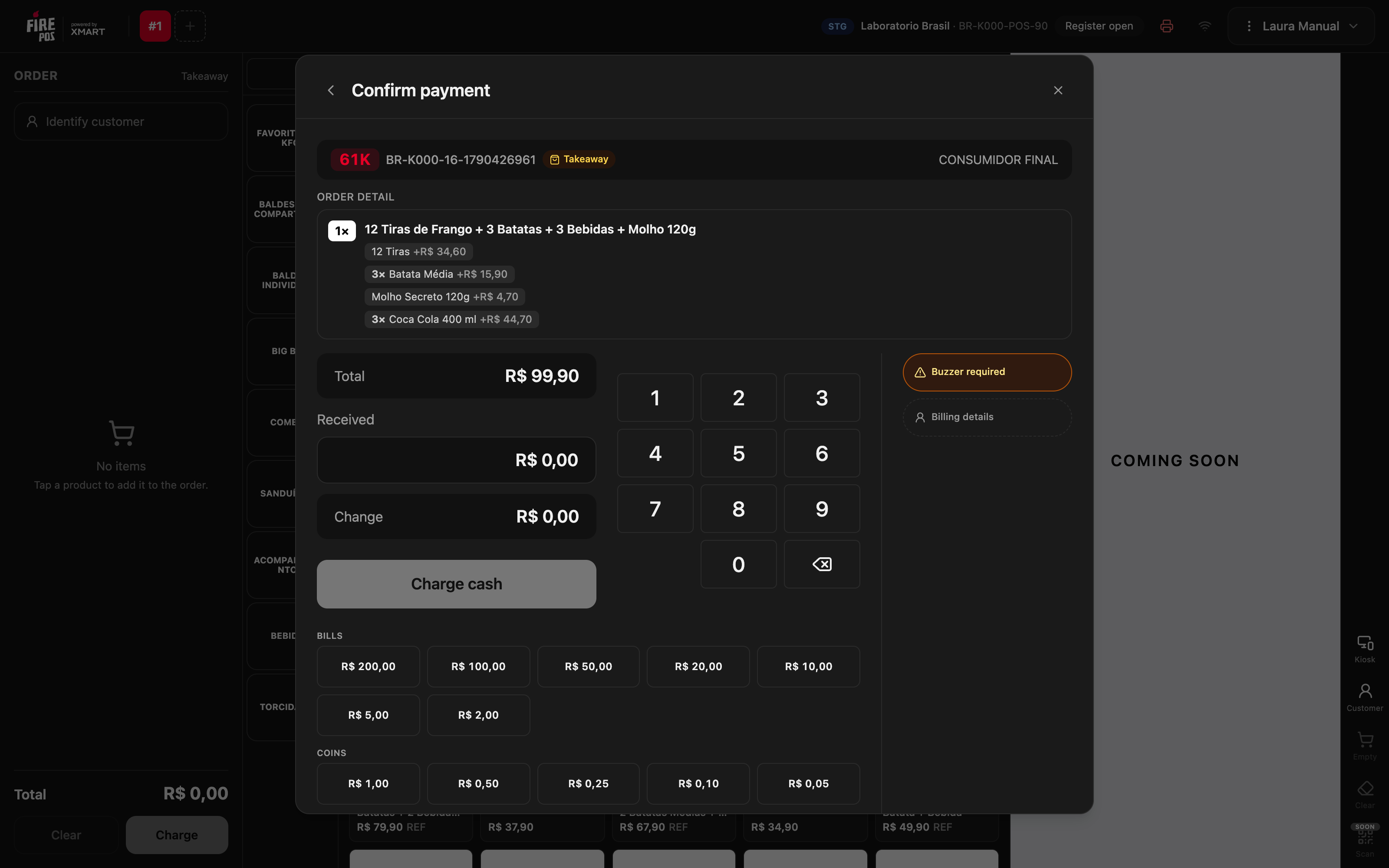The width and height of the screenshot is (1389, 868).
Task: Select the R$ 0,50 coin
Action: click(x=478, y=784)
